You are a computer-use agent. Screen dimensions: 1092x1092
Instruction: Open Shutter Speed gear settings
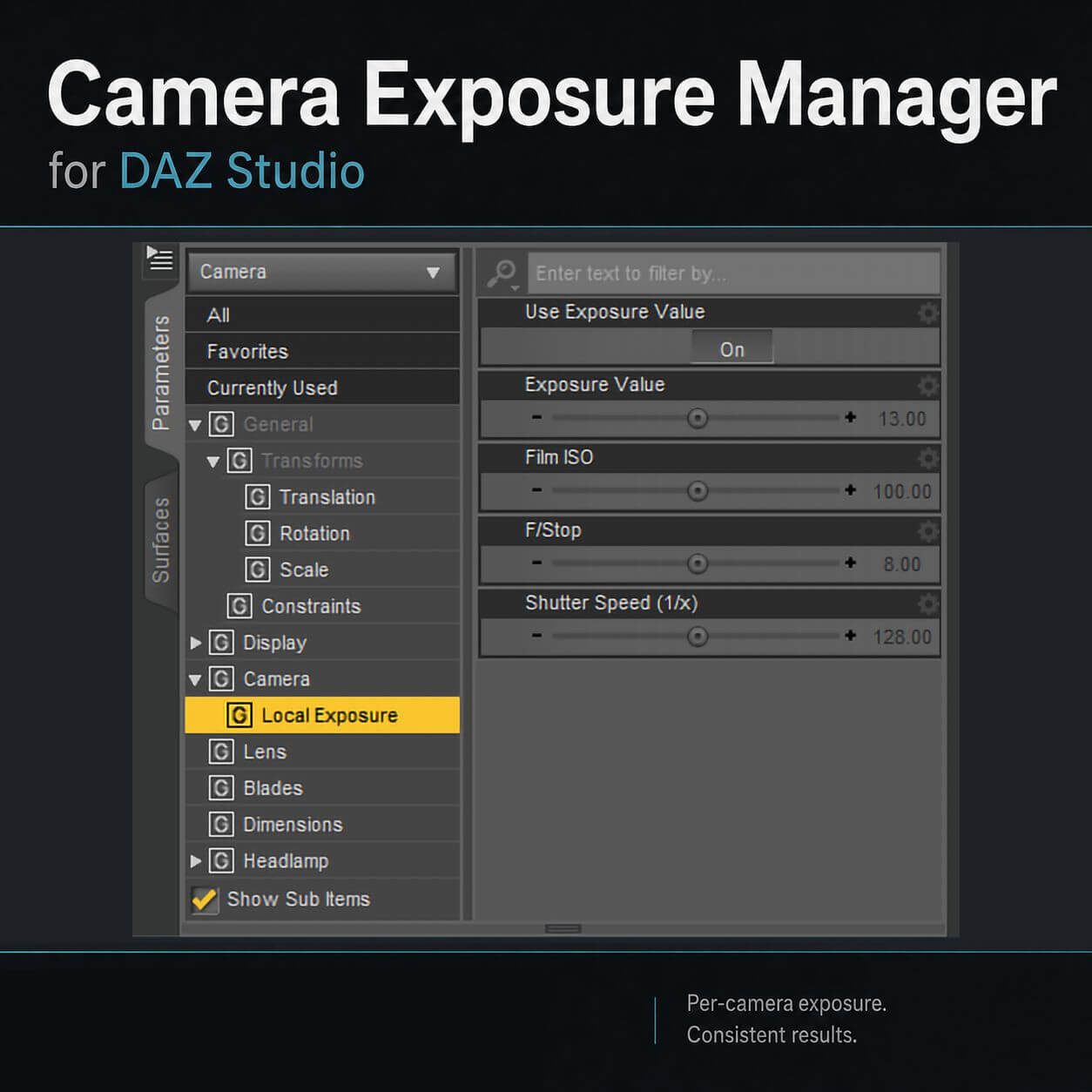coord(928,603)
